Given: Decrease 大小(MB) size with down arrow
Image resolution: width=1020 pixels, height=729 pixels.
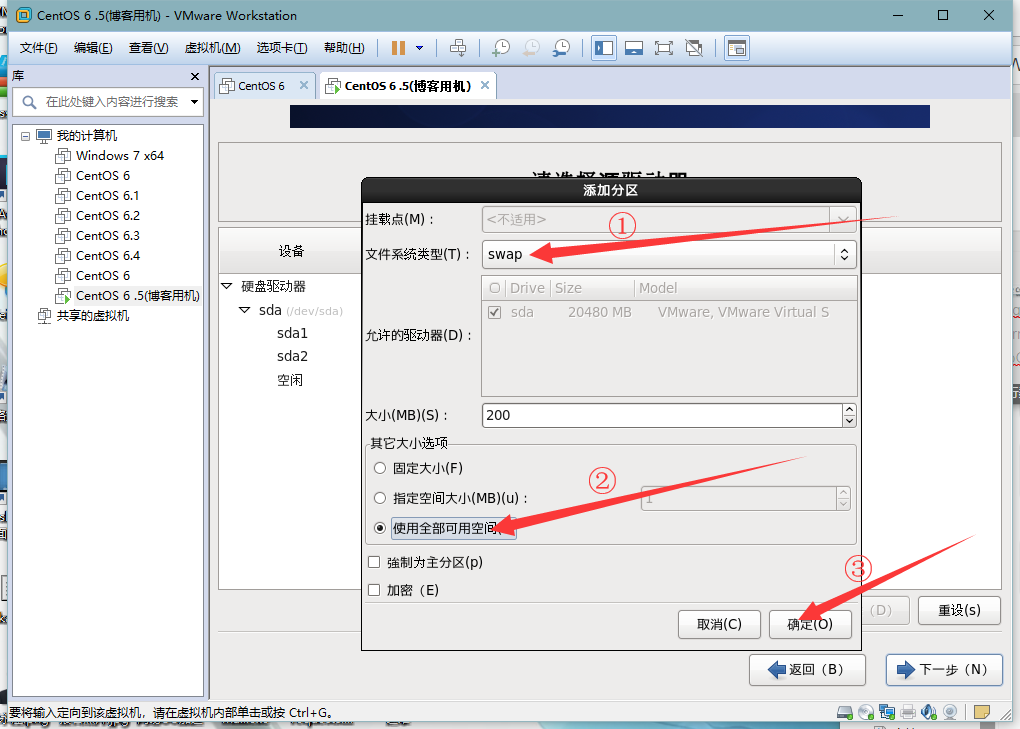Looking at the screenshot, I should 849,421.
